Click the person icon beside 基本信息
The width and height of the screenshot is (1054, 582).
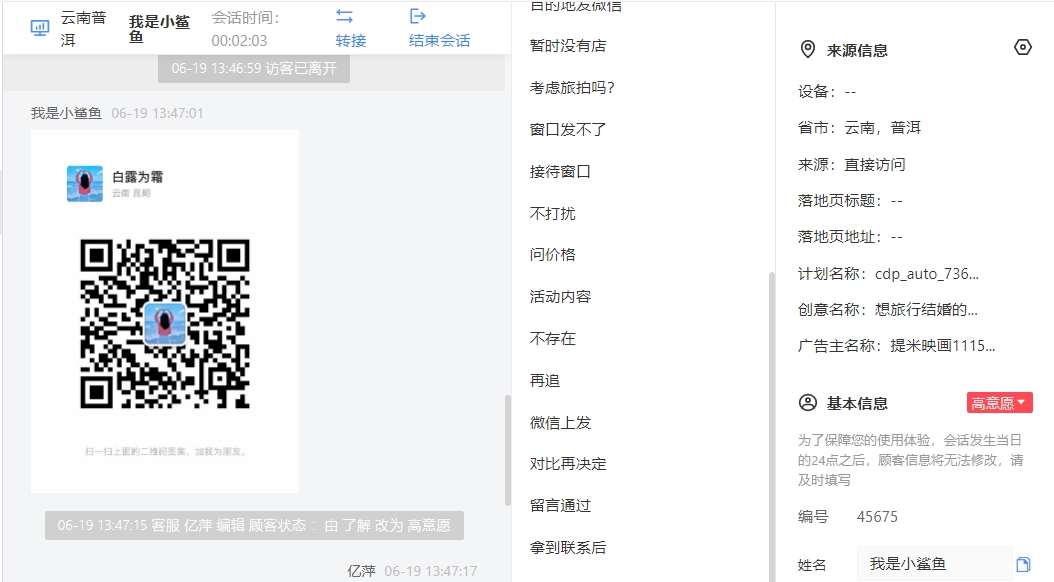click(807, 403)
